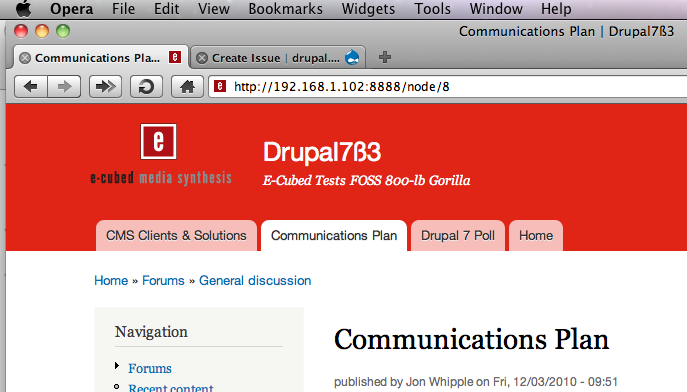The height and width of the screenshot is (392, 687).
Task: Go to the Home site tab
Action: pyautogui.click(x=536, y=236)
